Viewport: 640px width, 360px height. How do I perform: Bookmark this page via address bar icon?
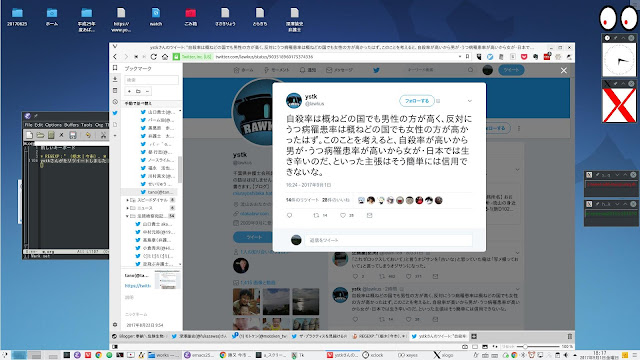pyautogui.click(x=467, y=57)
